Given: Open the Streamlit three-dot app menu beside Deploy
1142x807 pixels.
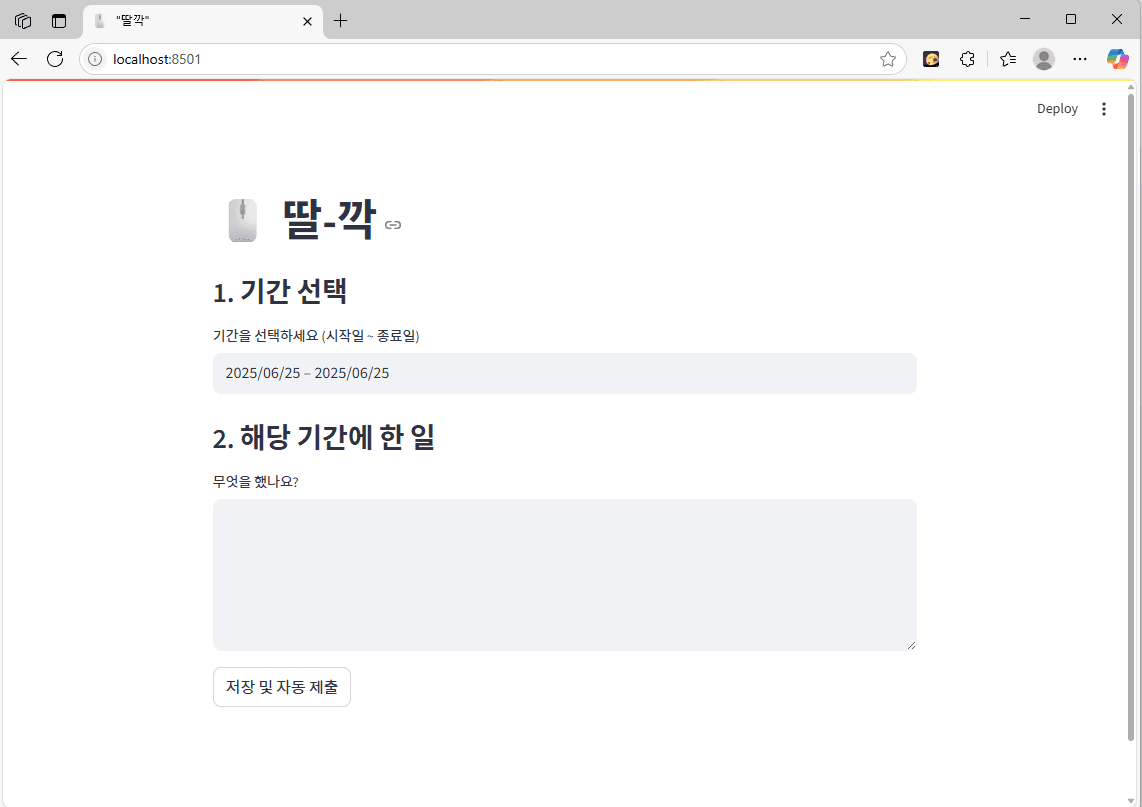Looking at the screenshot, I should [x=1104, y=108].
